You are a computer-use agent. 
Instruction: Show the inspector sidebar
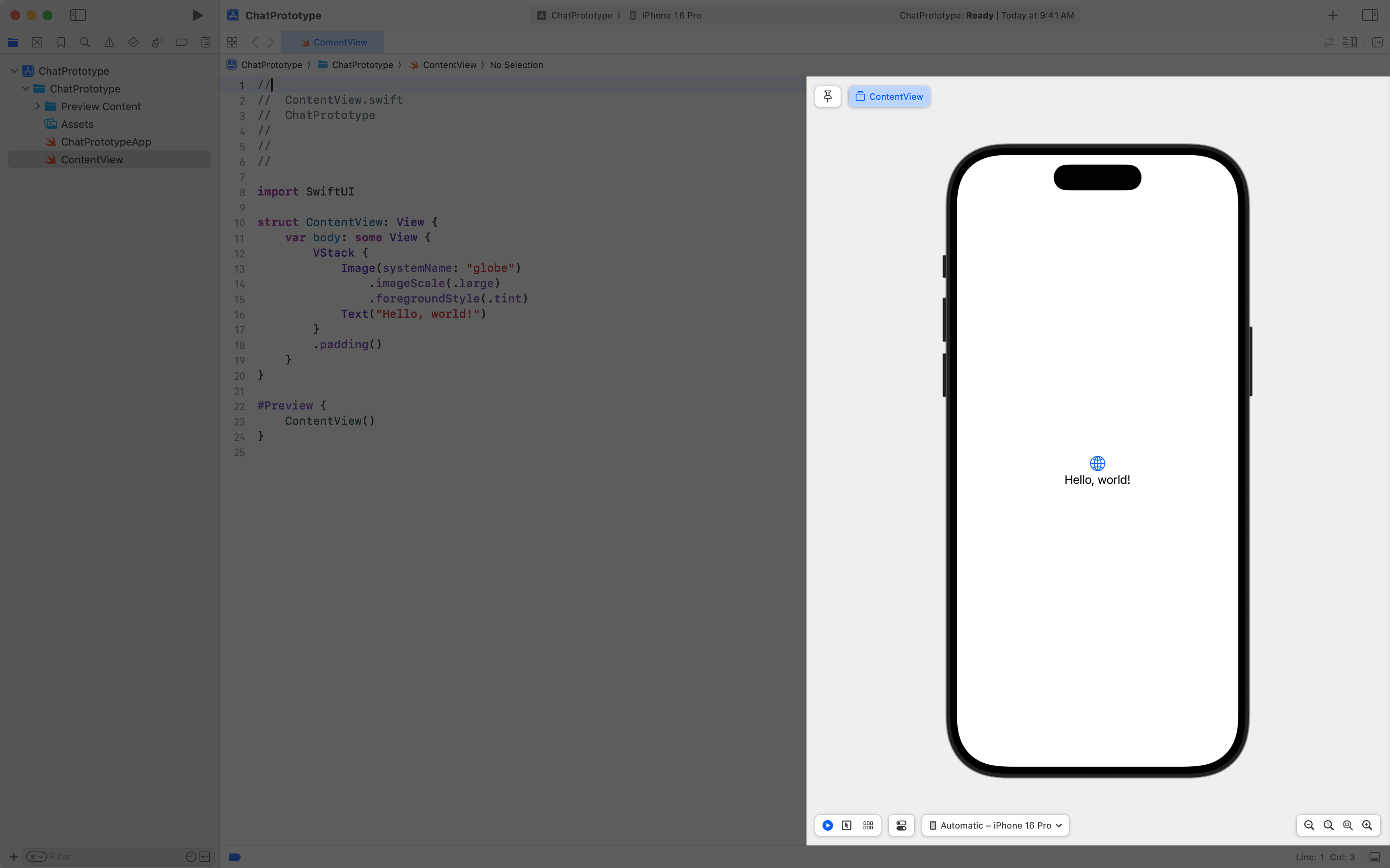coord(1370,15)
